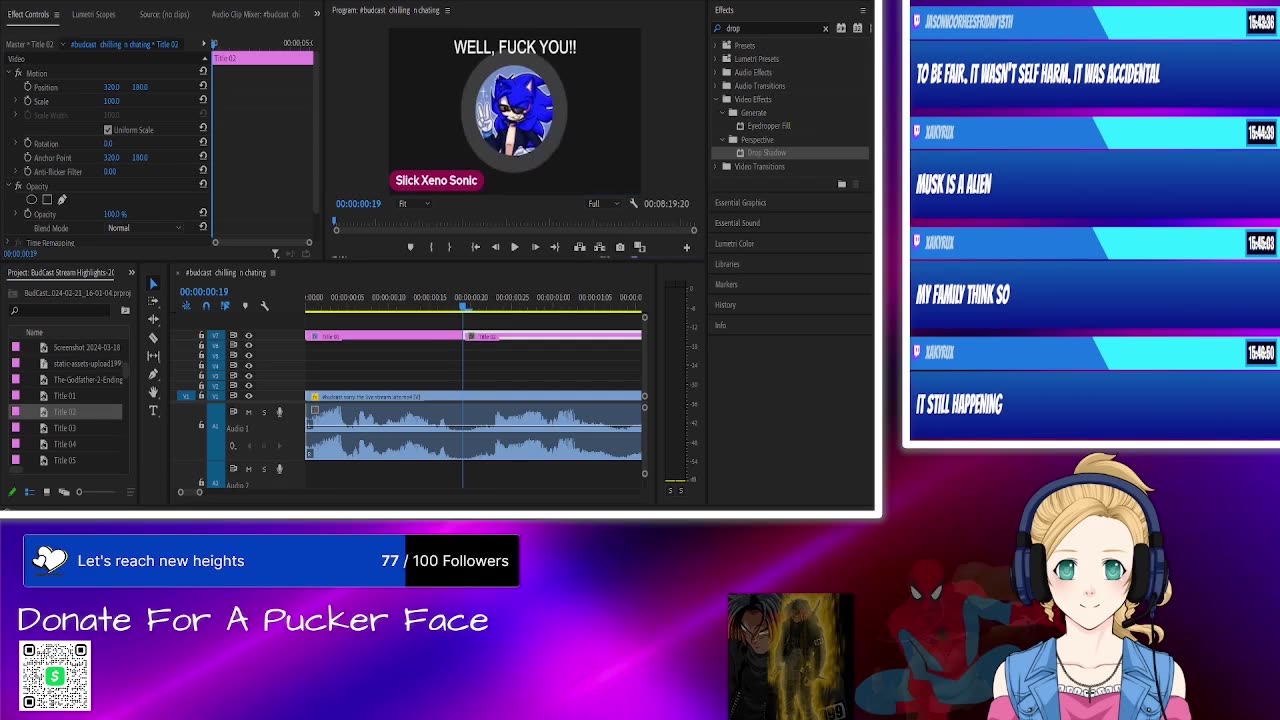Clear the Effects search box

tap(826, 29)
